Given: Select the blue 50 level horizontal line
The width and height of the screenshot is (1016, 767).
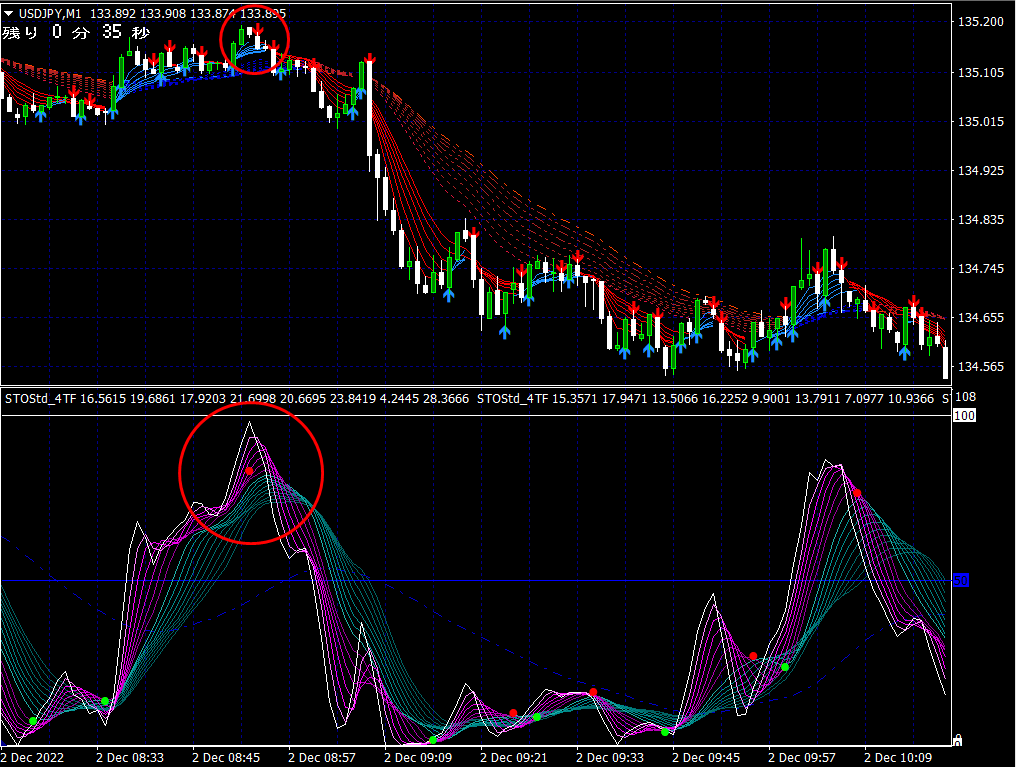Looking at the screenshot, I should point(476,580).
